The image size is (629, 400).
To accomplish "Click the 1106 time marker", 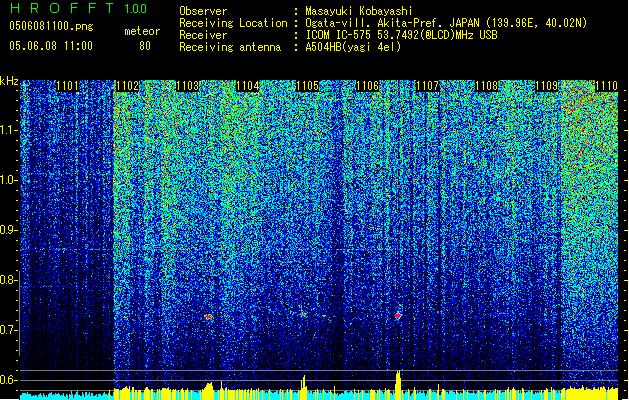I will (x=367, y=86).
